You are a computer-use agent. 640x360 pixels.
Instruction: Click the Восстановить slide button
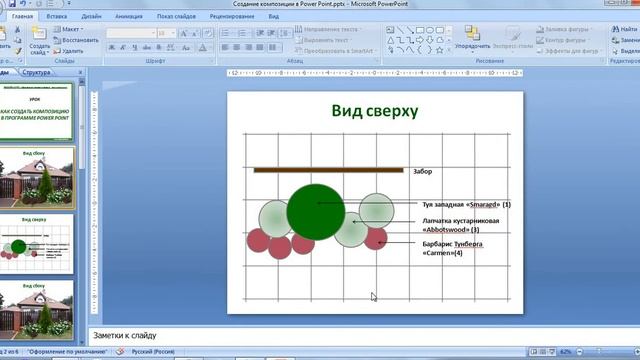coord(76,40)
